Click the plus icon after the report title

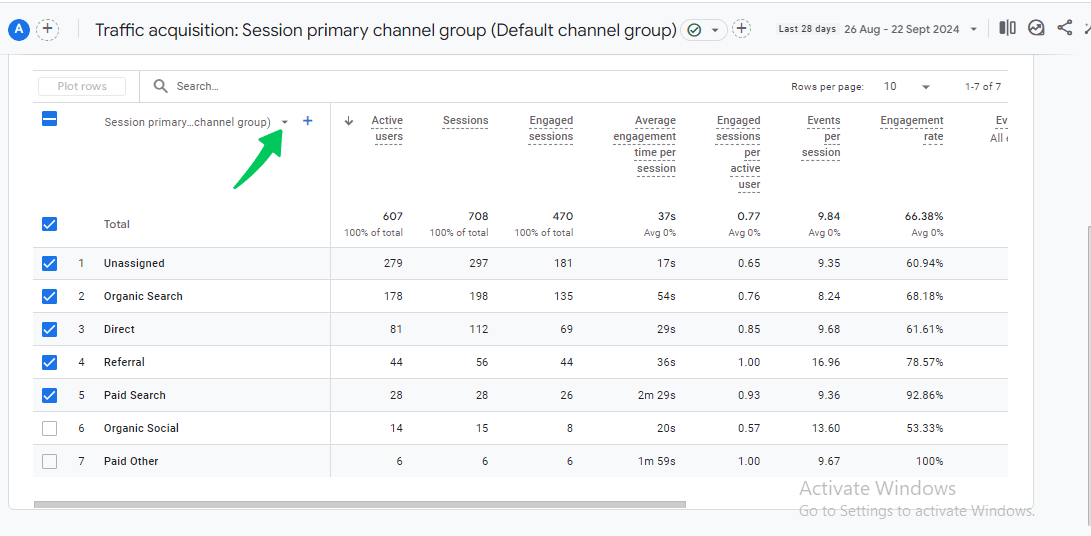[742, 29]
